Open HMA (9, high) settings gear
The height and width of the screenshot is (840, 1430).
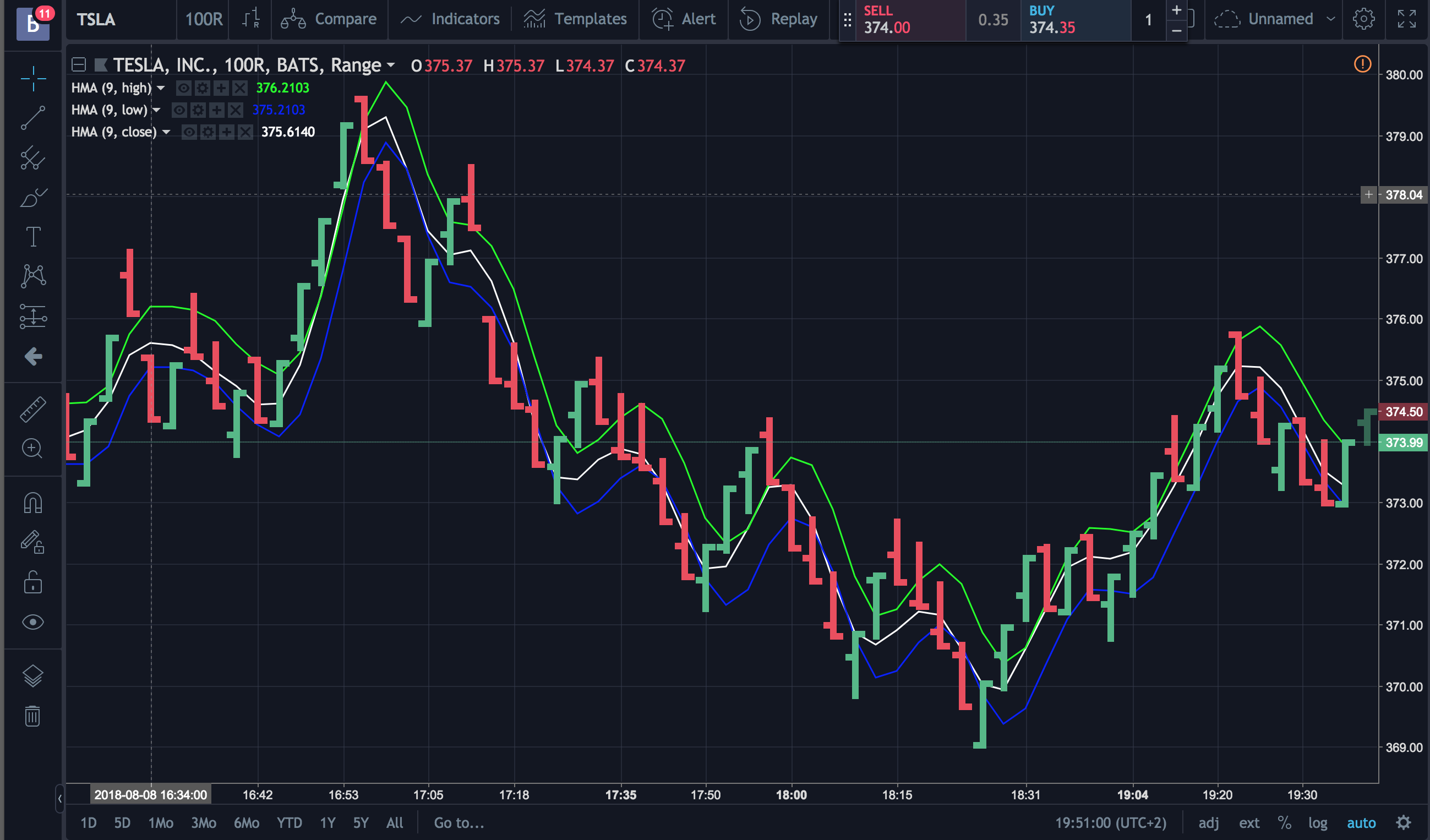point(203,88)
